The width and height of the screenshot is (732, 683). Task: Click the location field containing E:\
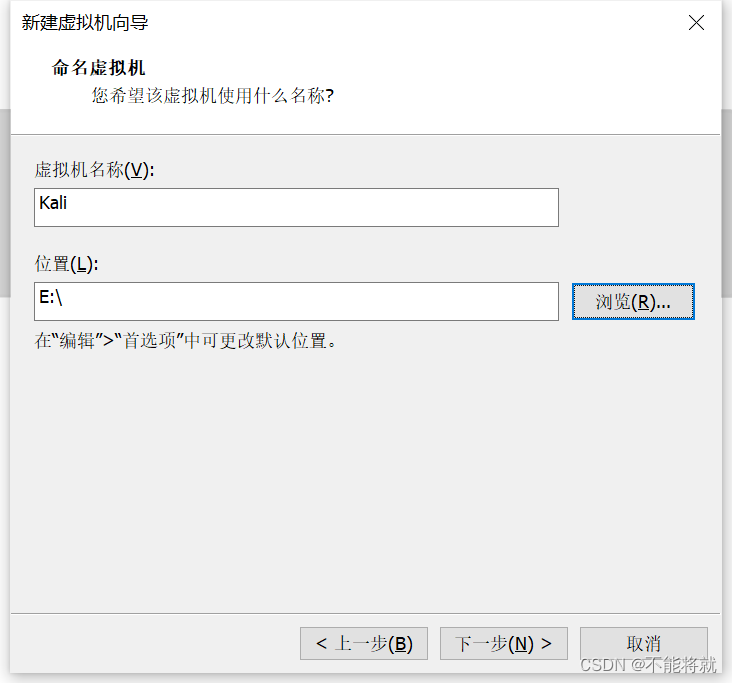(x=296, y=301)
